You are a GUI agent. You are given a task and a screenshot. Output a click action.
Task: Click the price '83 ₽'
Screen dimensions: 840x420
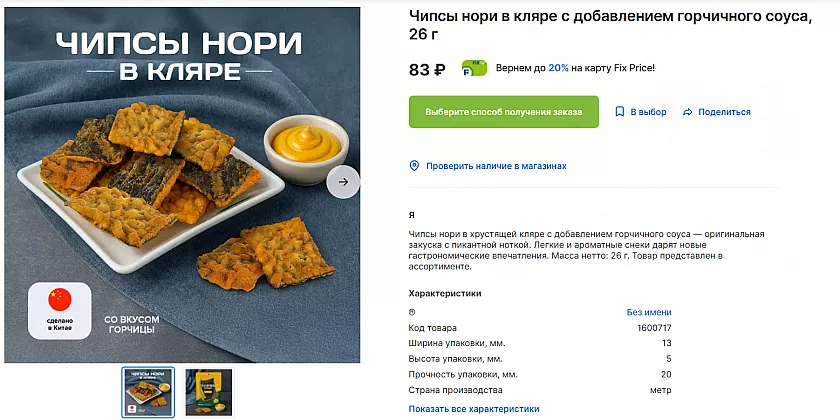[427, 69]
